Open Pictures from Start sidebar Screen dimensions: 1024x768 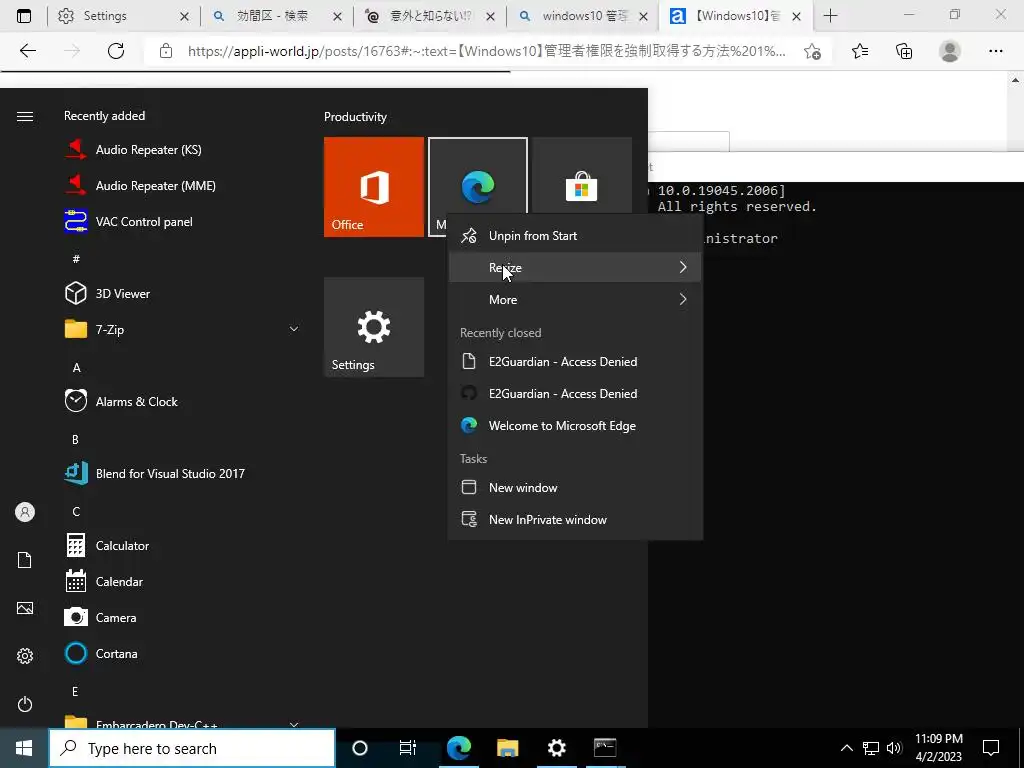coord(25,608)
